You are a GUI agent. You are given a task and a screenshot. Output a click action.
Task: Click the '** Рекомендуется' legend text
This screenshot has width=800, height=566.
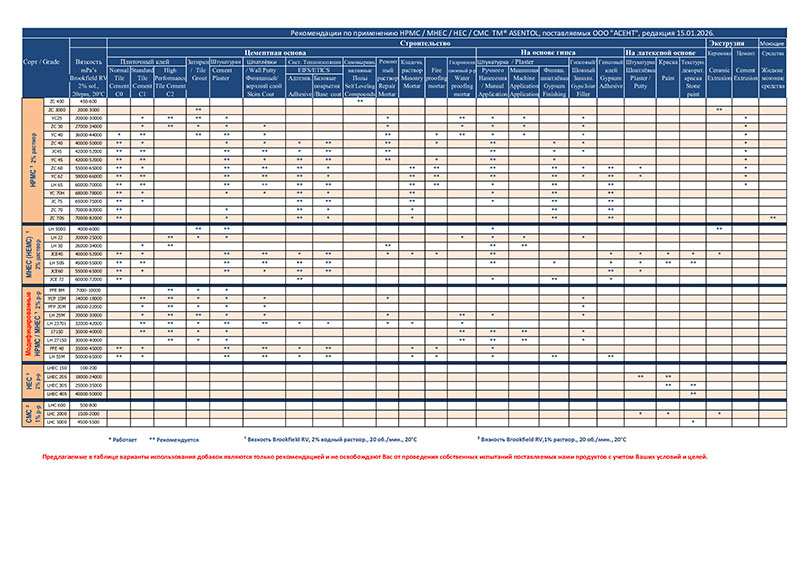[x=174, y=439]
